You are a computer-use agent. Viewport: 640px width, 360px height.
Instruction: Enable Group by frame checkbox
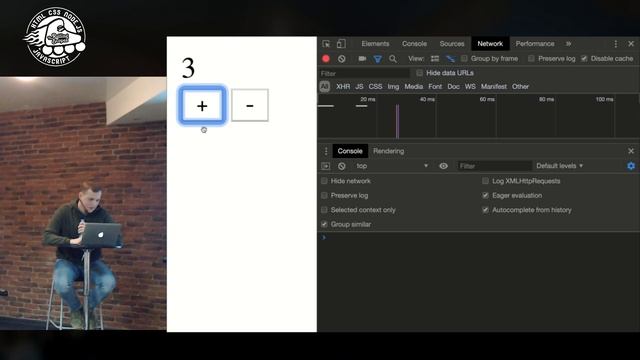464,59
